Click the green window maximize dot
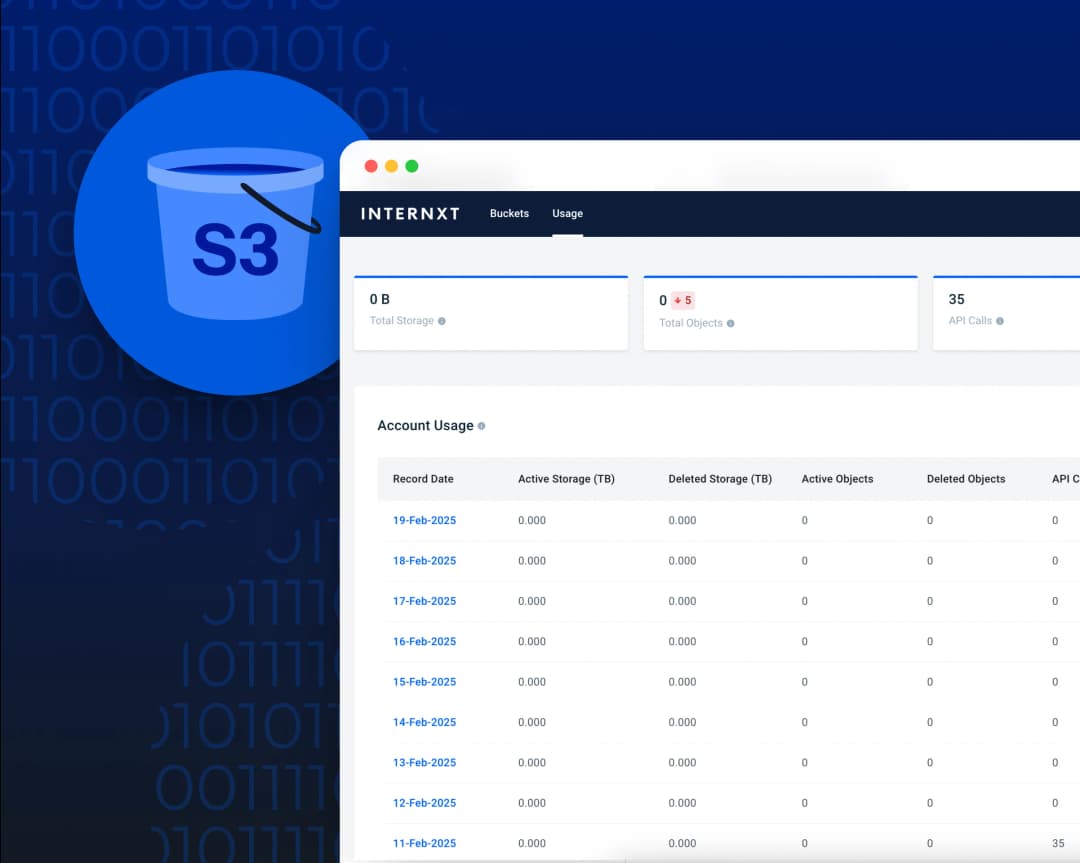 (412, 166)
